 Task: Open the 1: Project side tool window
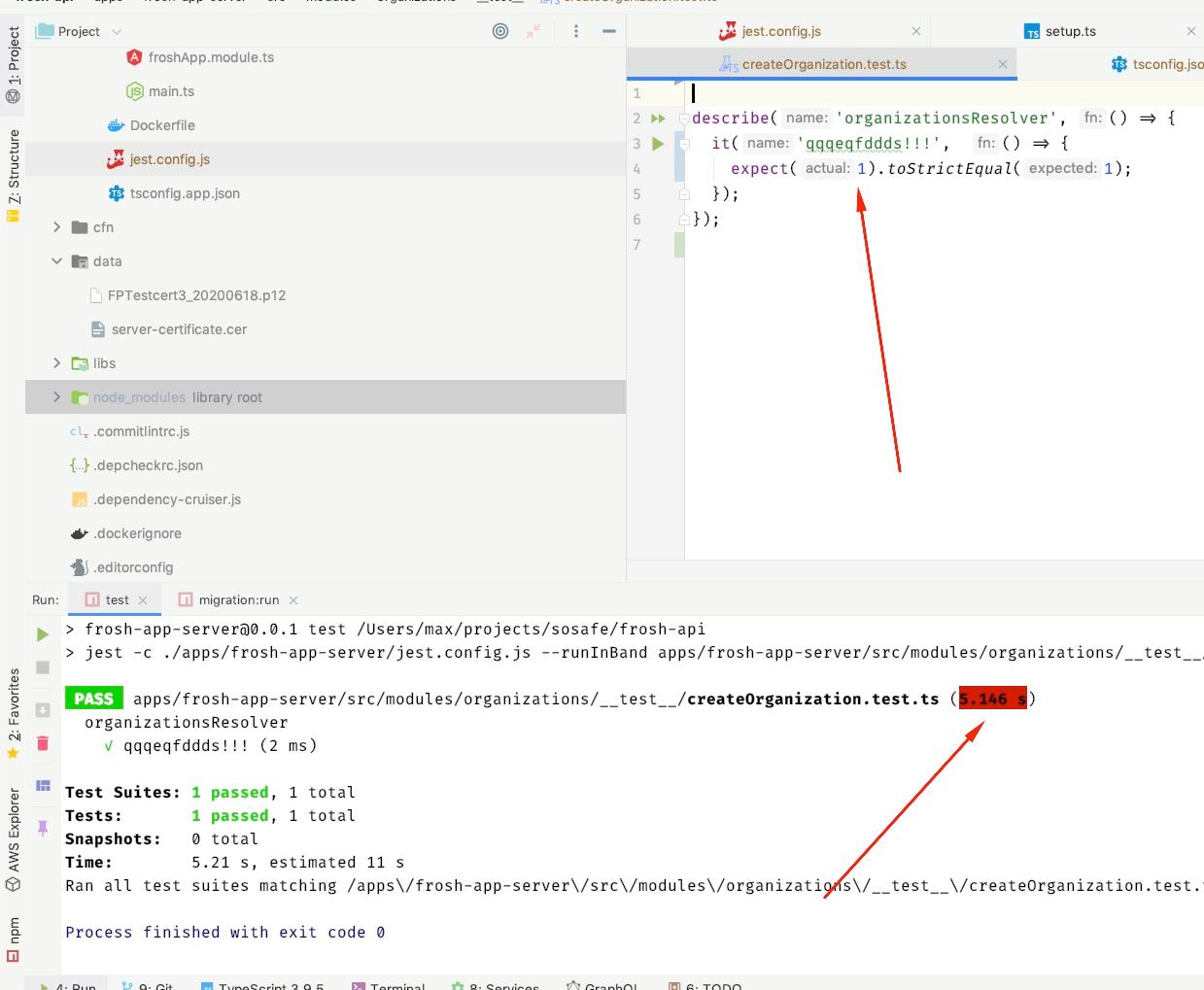click(13, 64)
